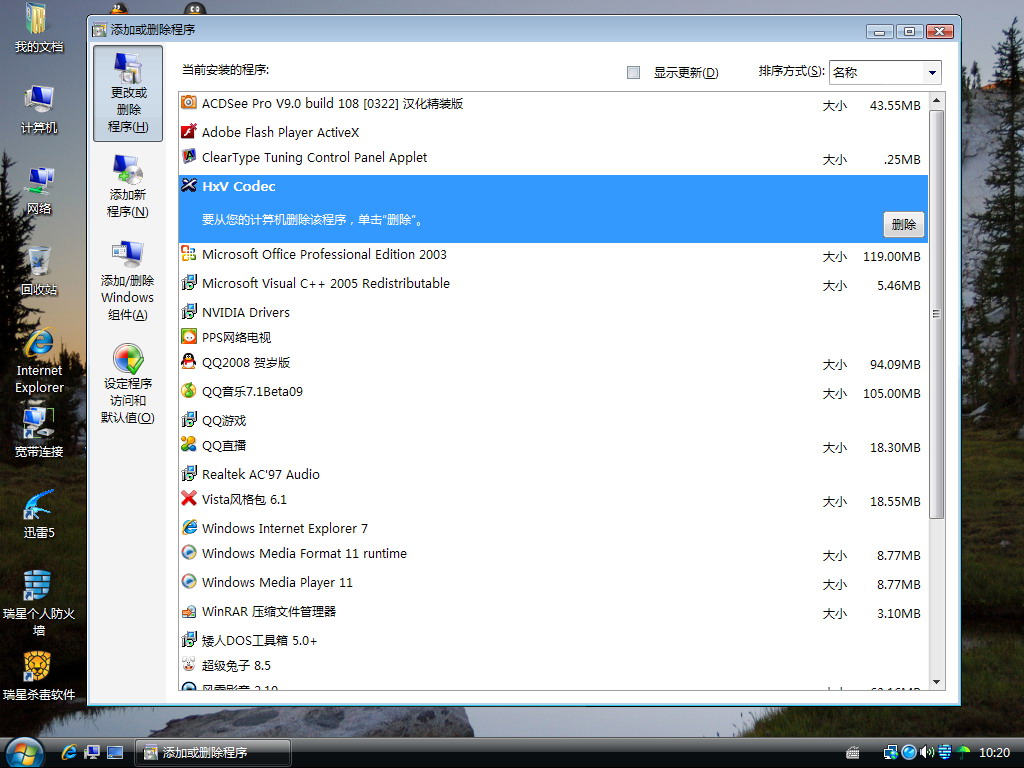The width and height of the screenshot is (1024, 768).
Task: Open 设定程序访问和默认值 sidebar tab
Action: [128, 384]
